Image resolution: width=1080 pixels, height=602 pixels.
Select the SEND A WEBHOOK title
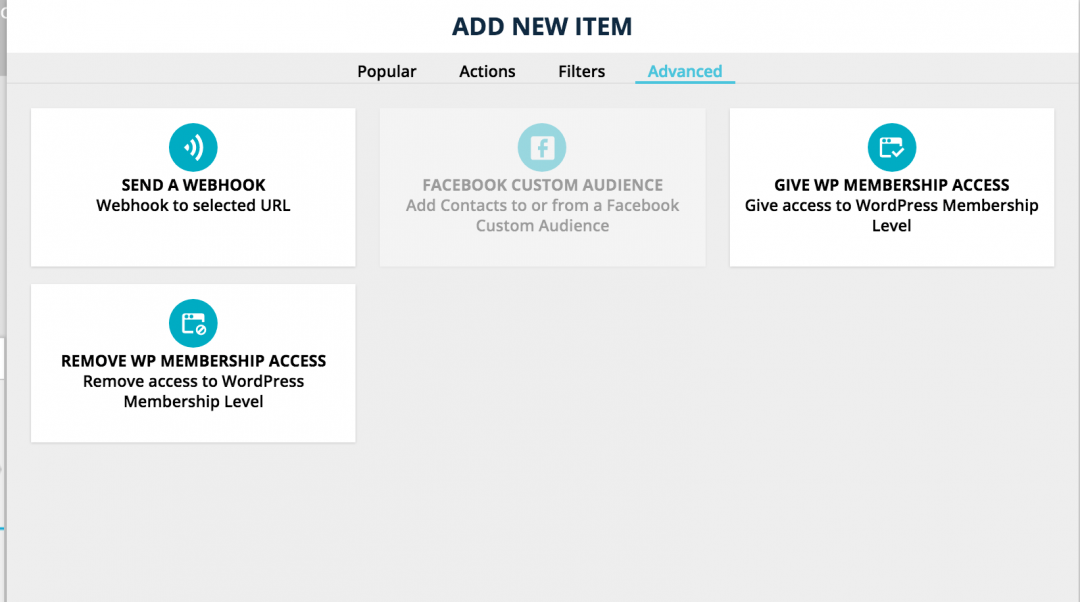tap(193, 185)
